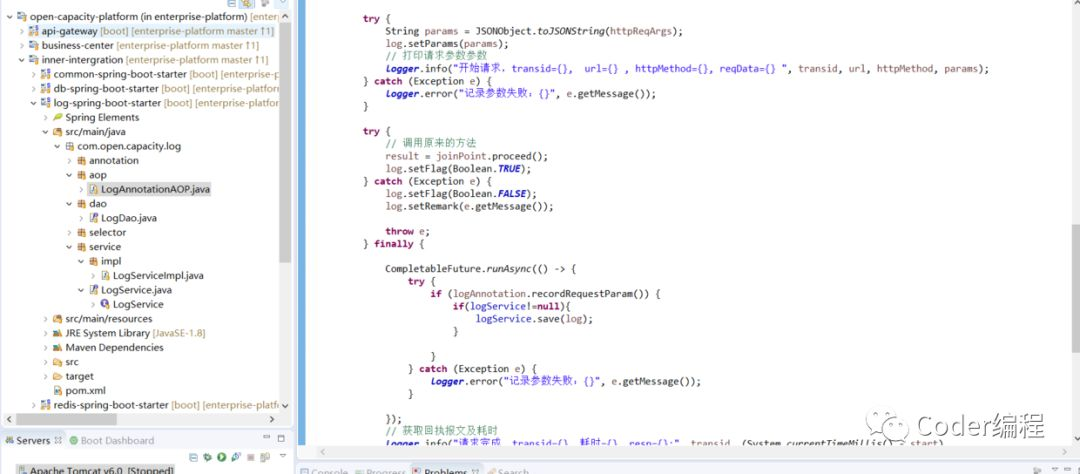The width and height of the screenshot is (1080, 474).
Task: Collapse the open-capacity-platform project node
Action: click(10, 17)
